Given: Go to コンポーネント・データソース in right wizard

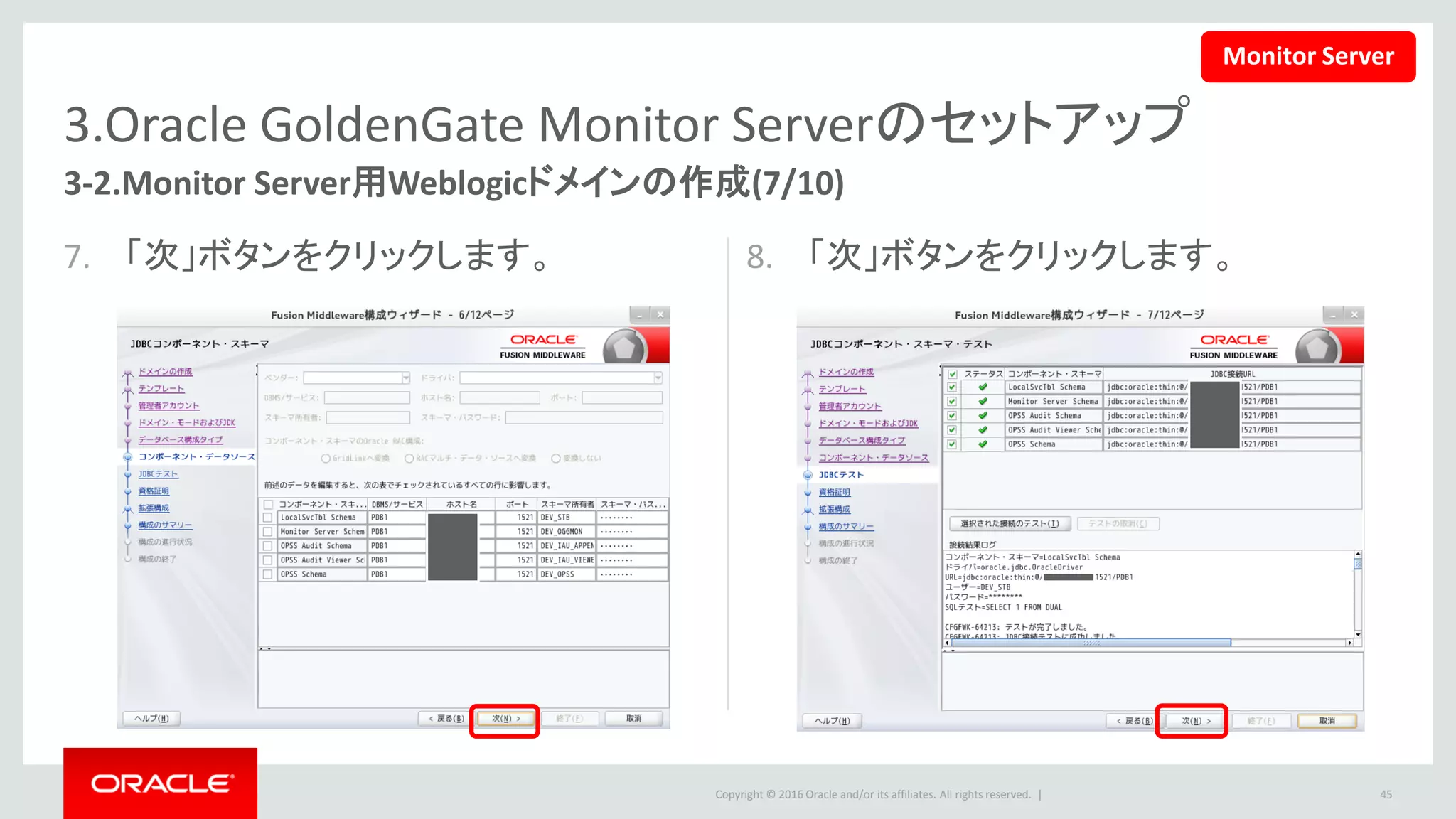Looking at the screenshot, I should 874,458.
